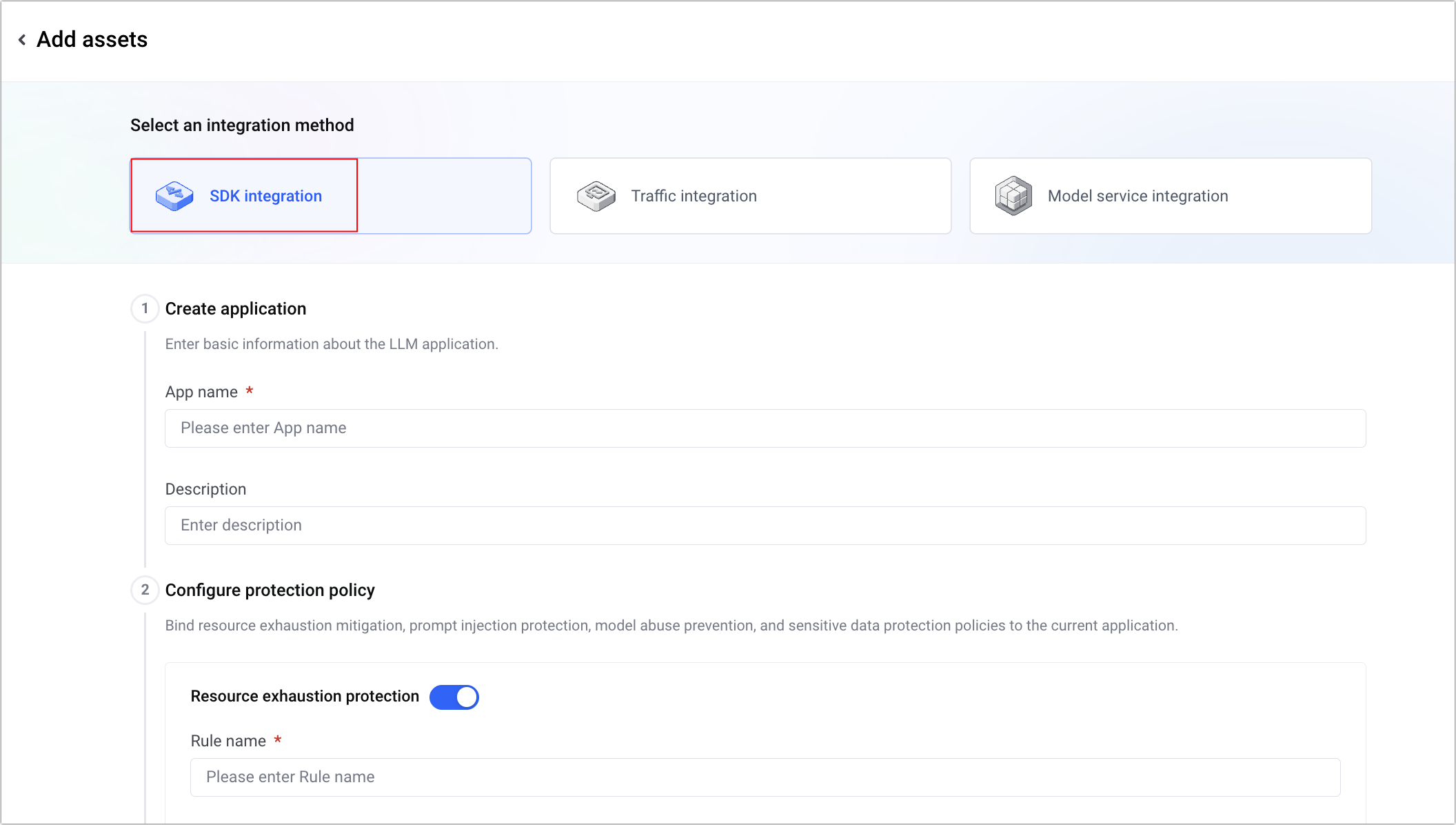Toggle Resource exhaustion protection switch

tap(454, 697)
